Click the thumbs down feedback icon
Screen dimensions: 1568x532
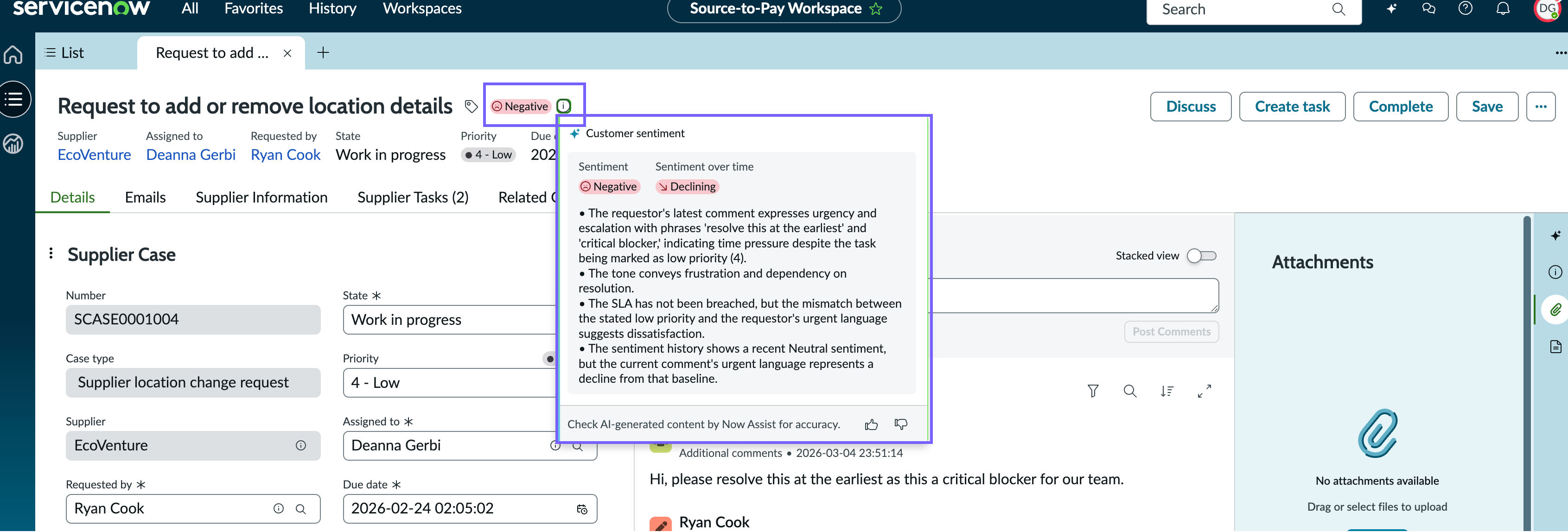click(901, 424)
